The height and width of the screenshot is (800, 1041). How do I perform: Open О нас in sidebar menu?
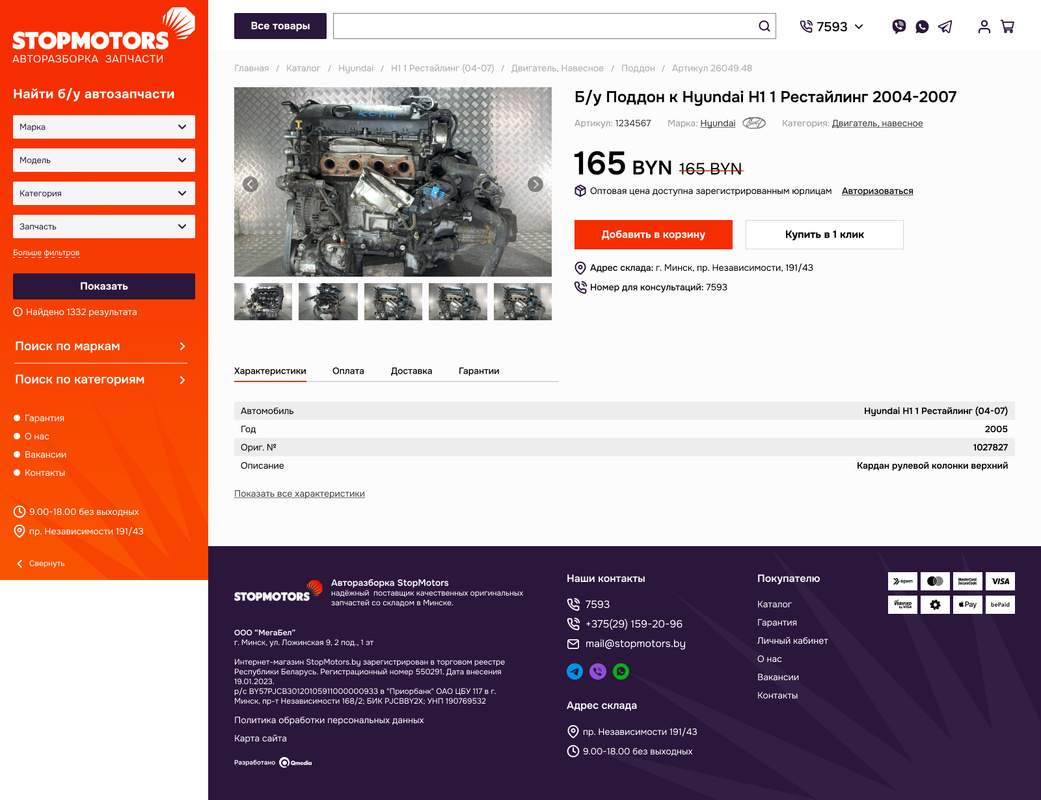coord(37,436)
